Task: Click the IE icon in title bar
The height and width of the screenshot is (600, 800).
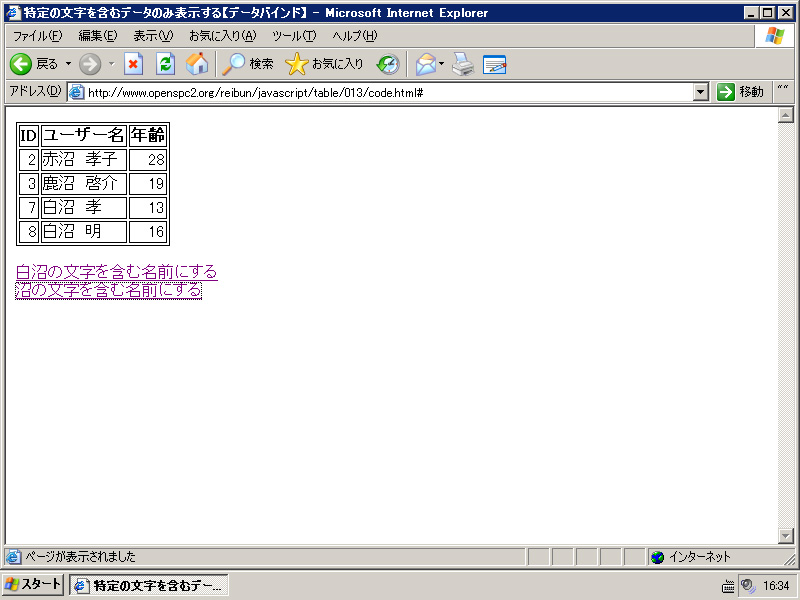Action: pyautogui.click(x=13, y=12)
